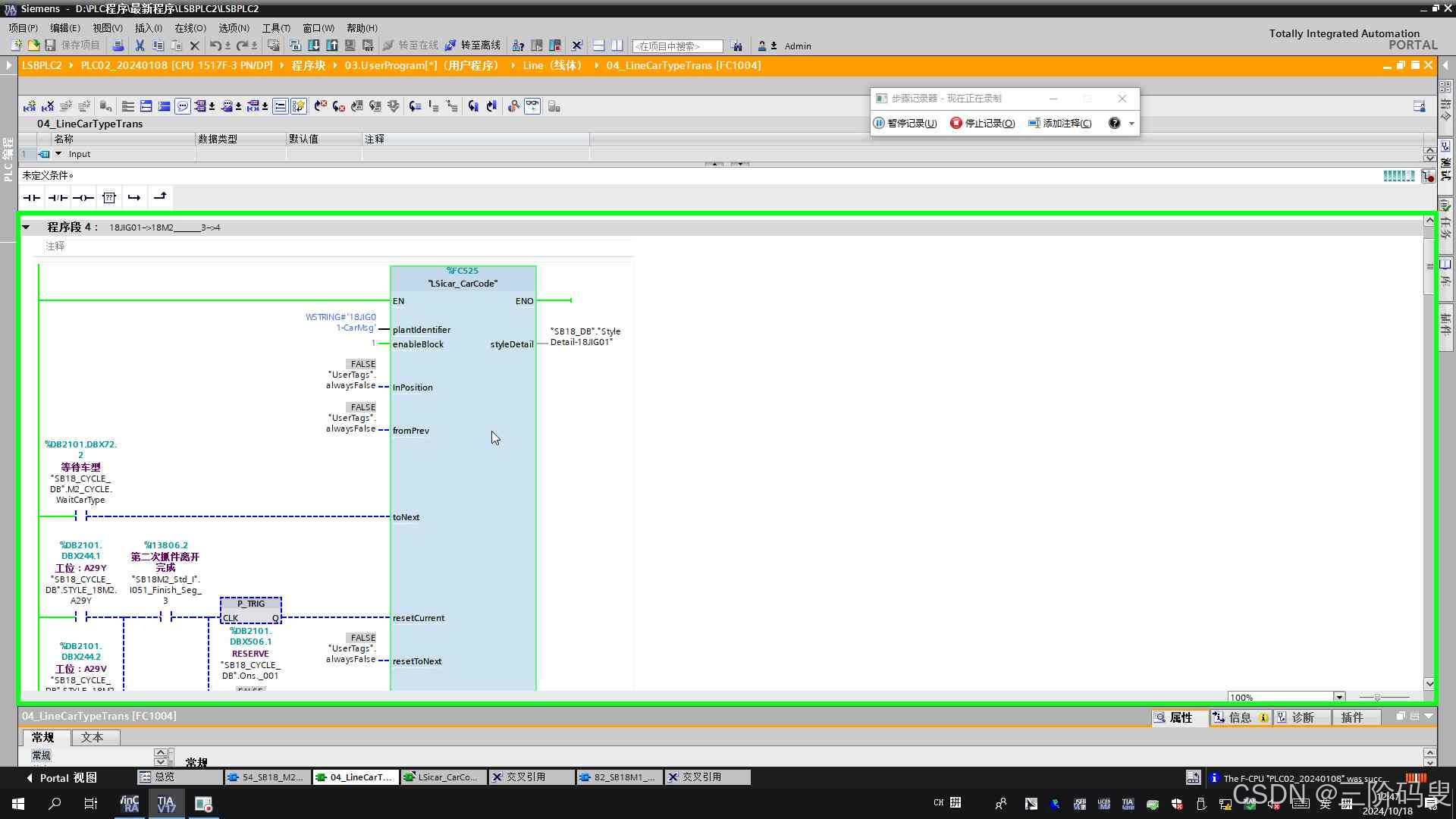Insert a normally closed contact
Image resolution: width=1456 pixels, height=819 pixels.
(x=58, y=198)
